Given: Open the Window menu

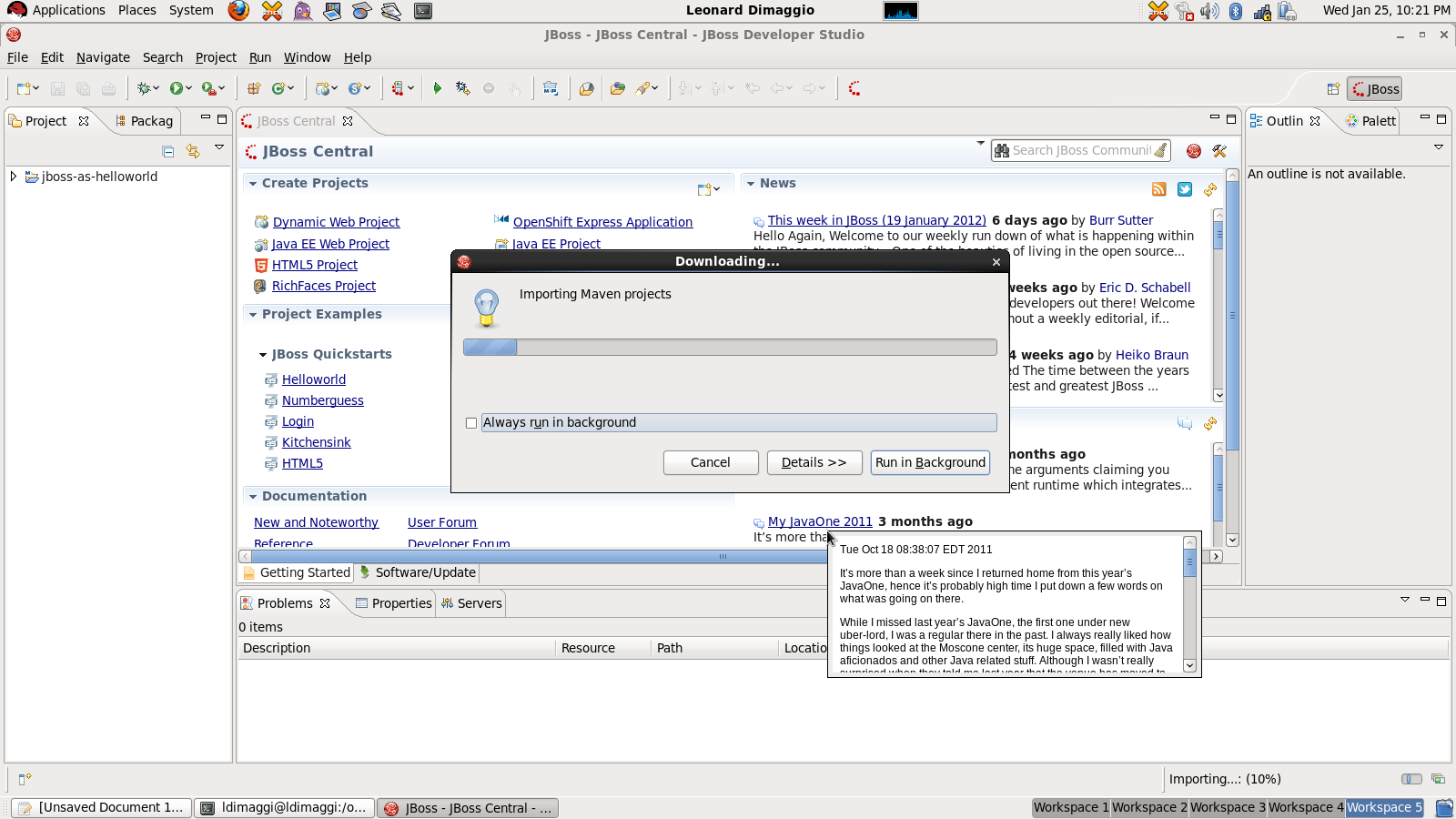Looking at the screenshot, I should (x=308, y=57).
